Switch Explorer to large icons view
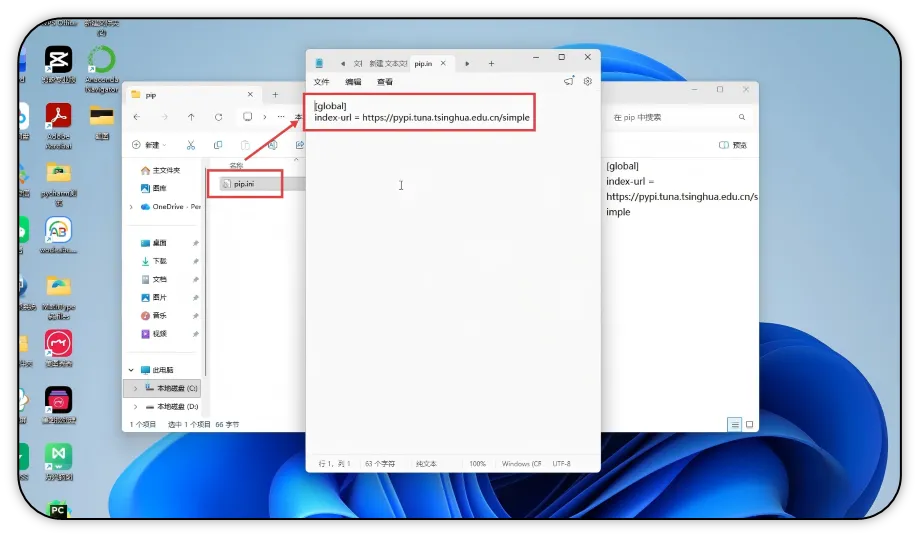919x537 pixels. 749,424
